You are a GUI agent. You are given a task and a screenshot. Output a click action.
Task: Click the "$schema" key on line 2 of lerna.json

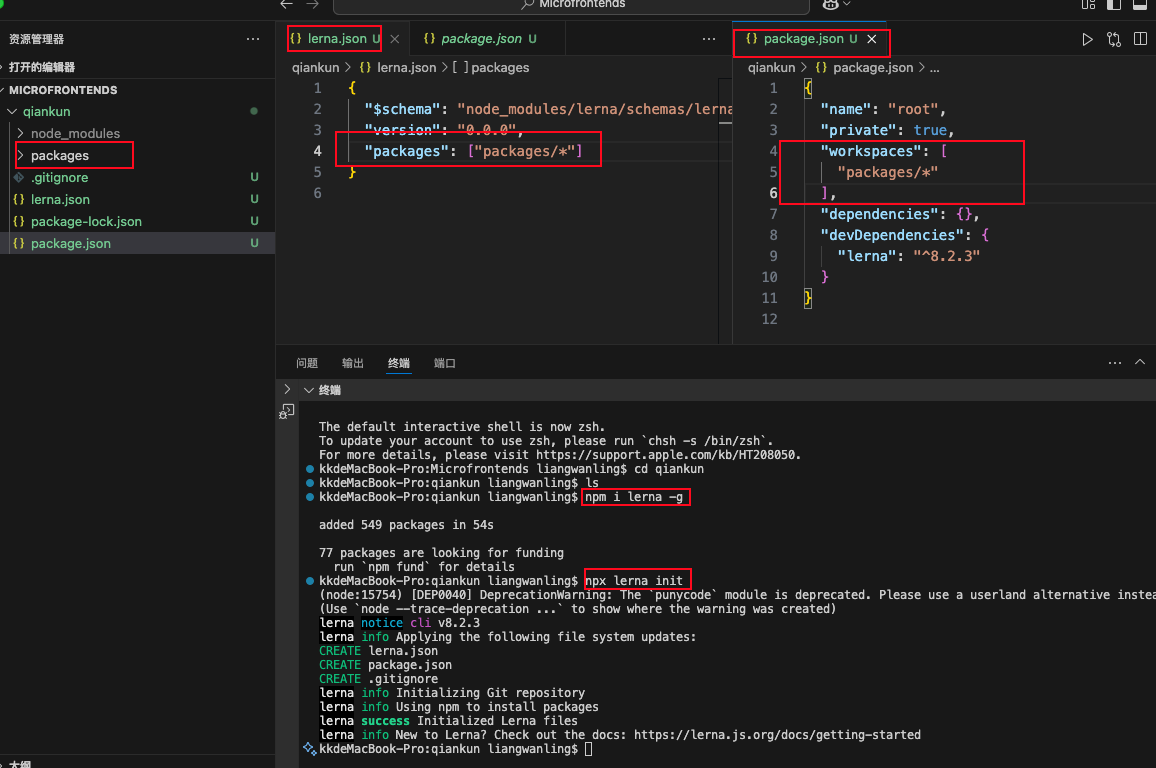(x=402, y=109)
